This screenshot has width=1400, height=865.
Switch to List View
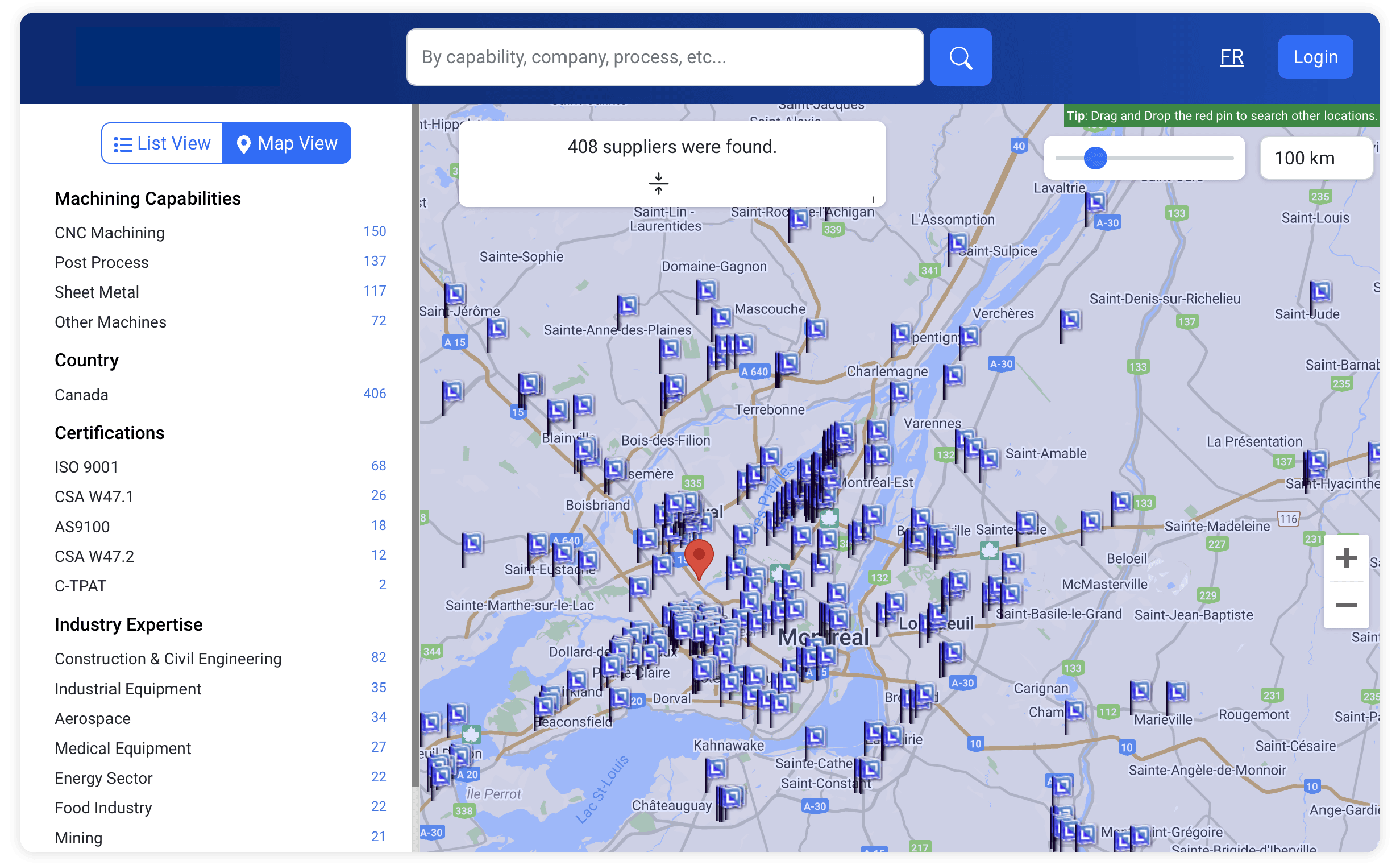click(163, 143)
